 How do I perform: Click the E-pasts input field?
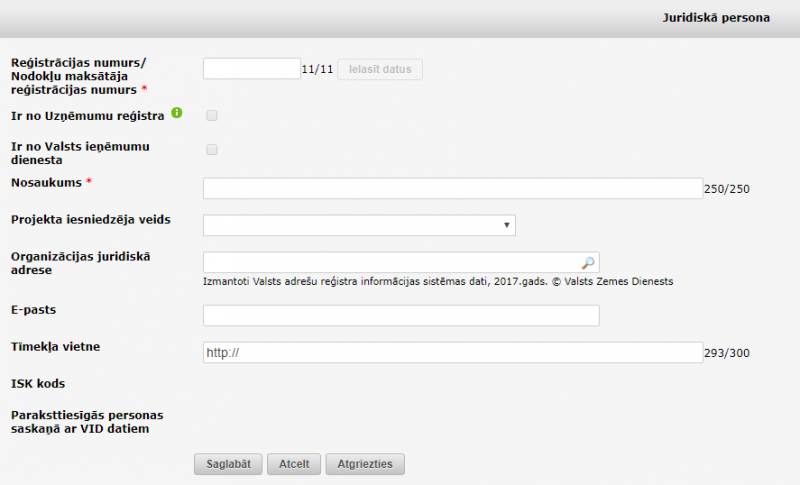[x=400, y=316]
